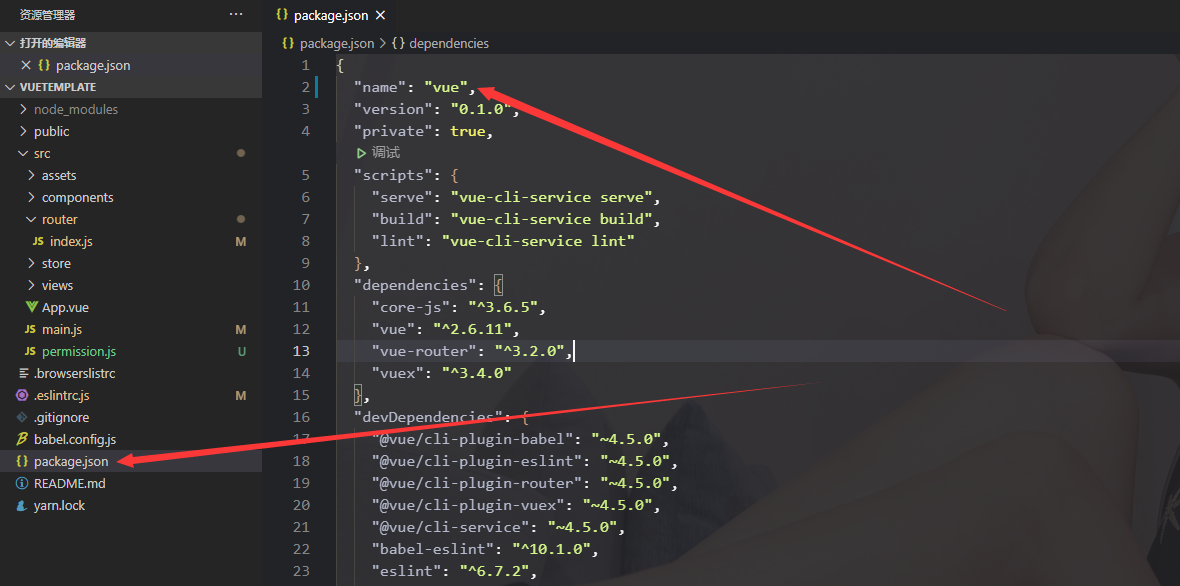Screen dimensions: 1180x586
Task: Close the package.json editor tab
Action: (x=380, y=15)
